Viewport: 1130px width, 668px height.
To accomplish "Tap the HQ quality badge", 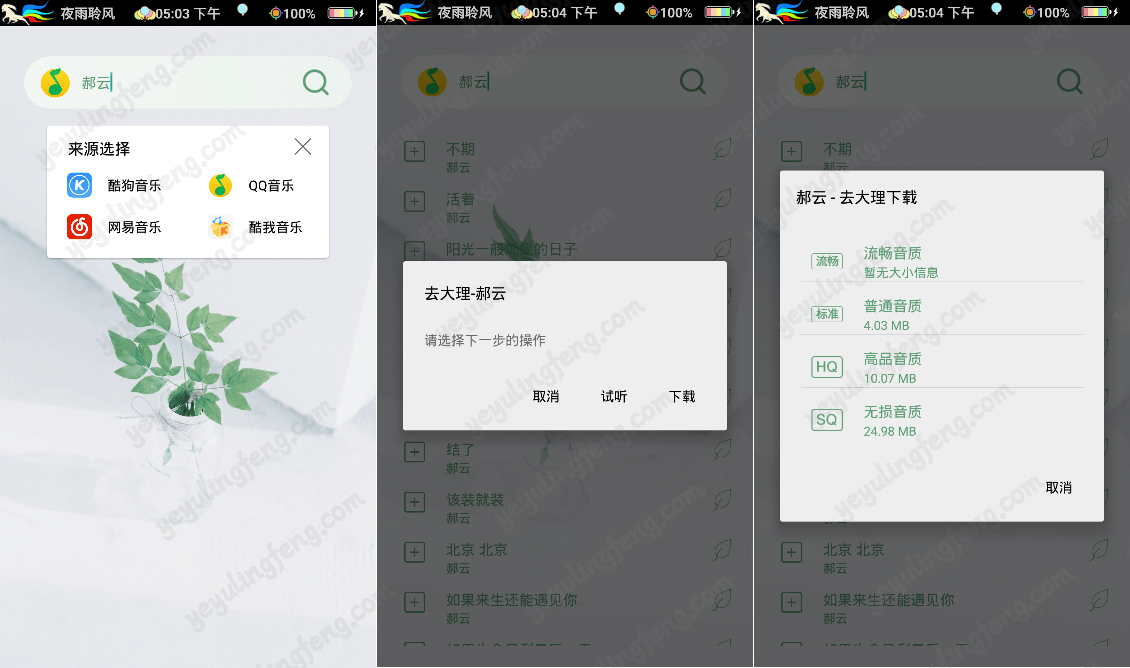I will point(827,367).
